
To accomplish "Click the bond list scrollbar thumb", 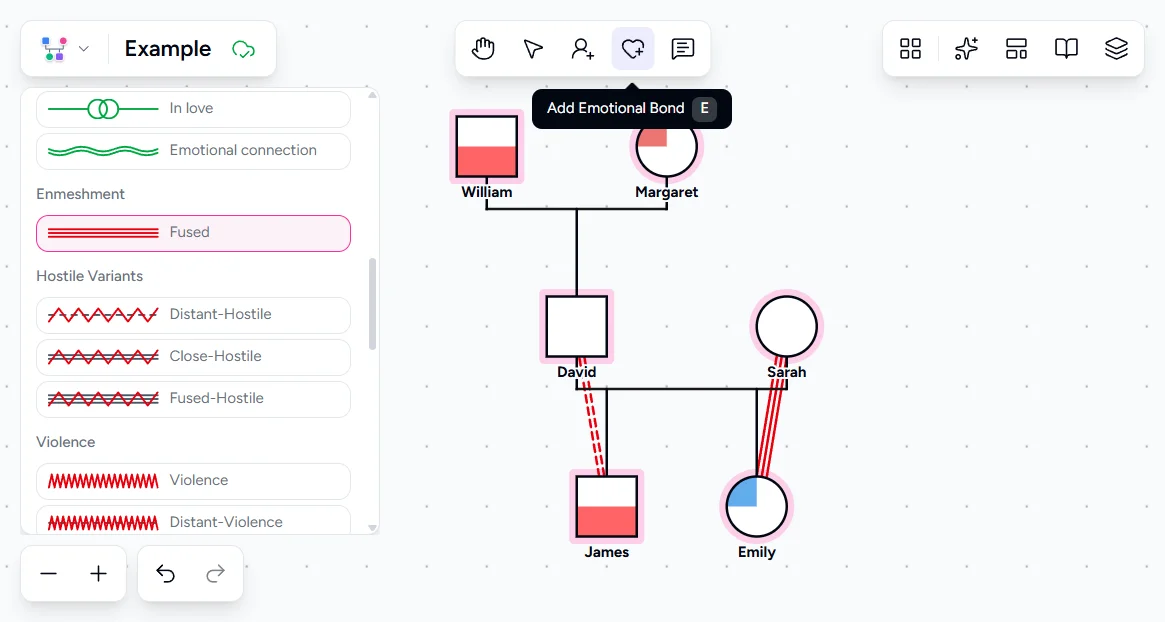I will [372, 303].
